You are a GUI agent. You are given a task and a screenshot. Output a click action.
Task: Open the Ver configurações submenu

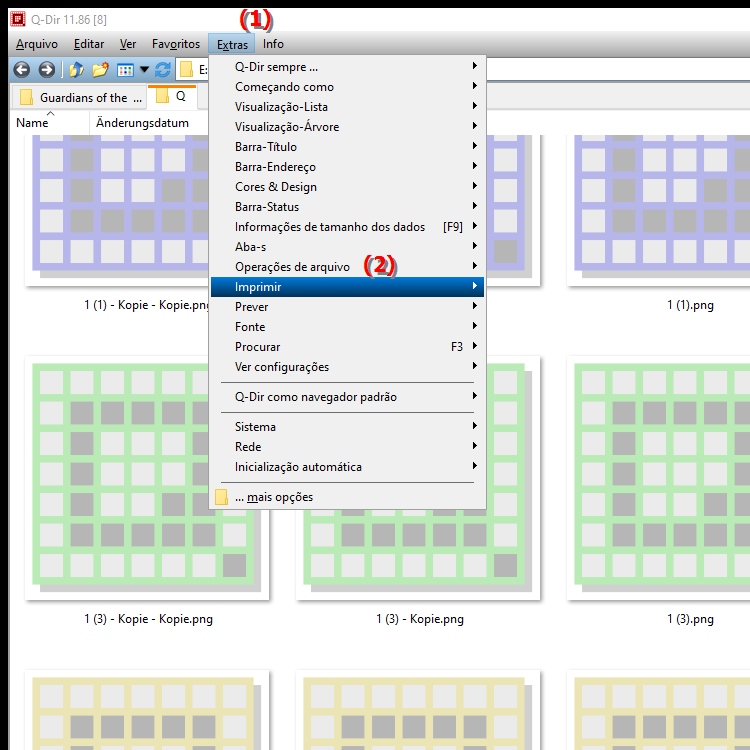pyautogui.click(x=347, y=367)
